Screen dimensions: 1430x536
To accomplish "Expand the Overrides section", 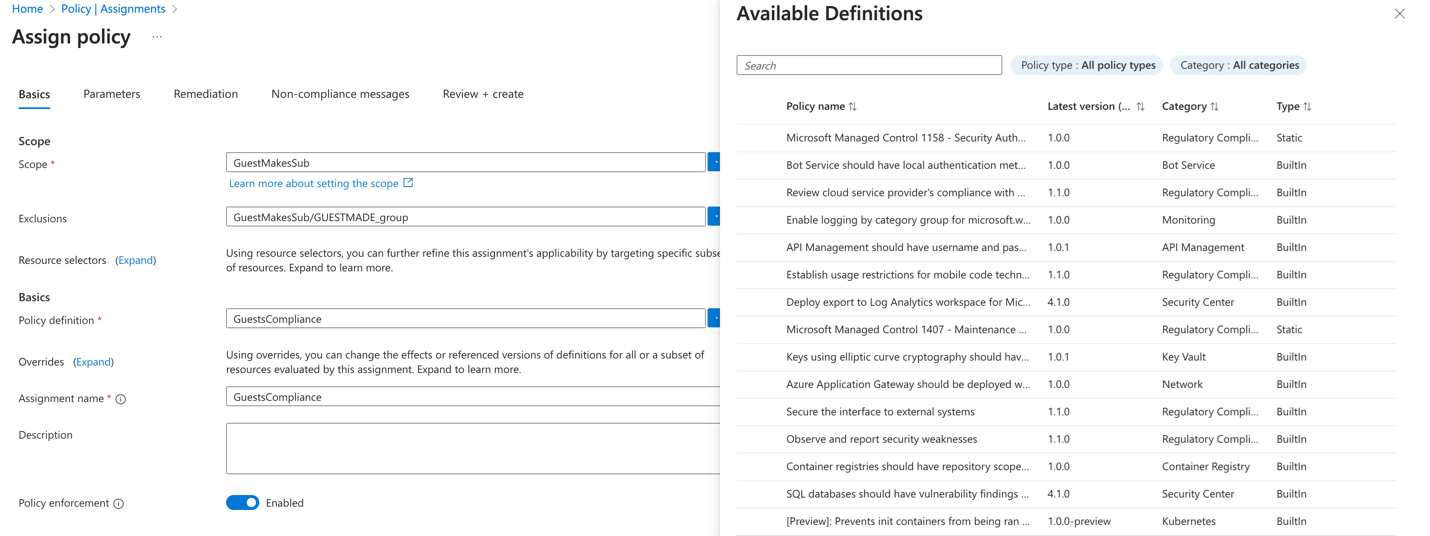I will 93,362.
